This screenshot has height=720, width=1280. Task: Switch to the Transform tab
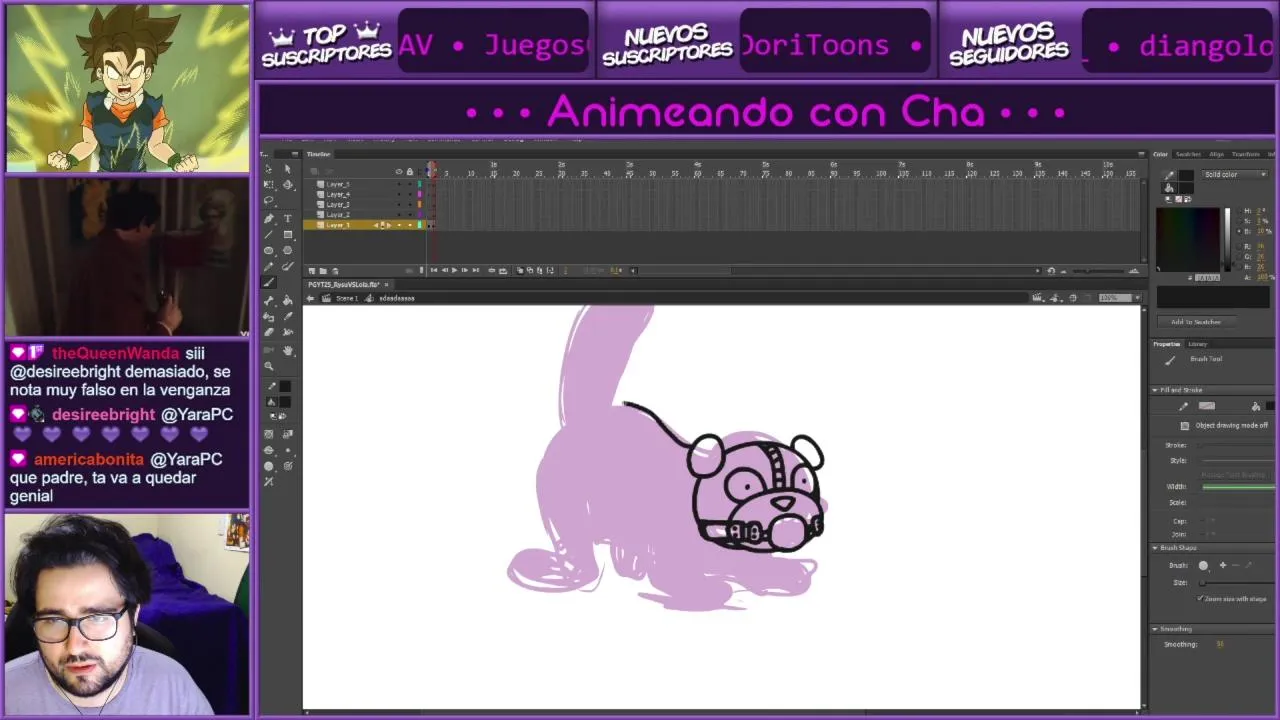coord(1246,154)
